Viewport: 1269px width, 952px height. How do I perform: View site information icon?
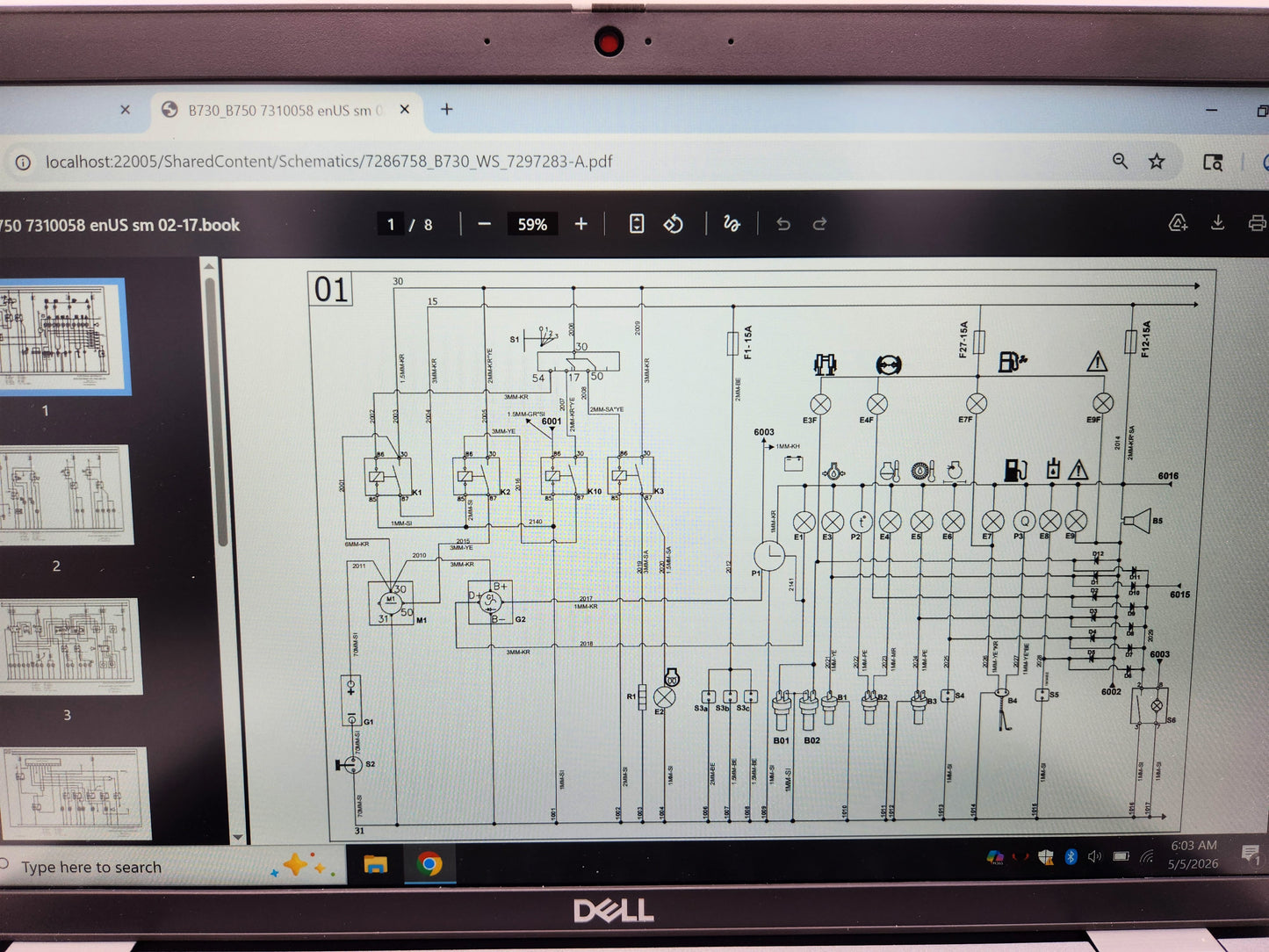point(24,162)
